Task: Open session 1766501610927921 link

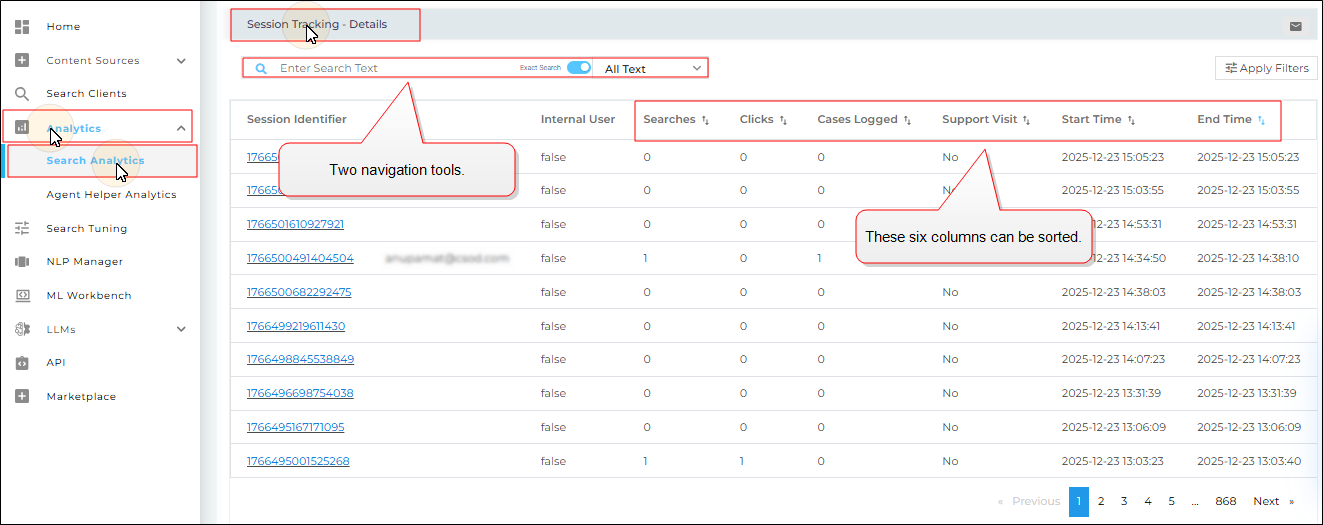Action: 295,224
